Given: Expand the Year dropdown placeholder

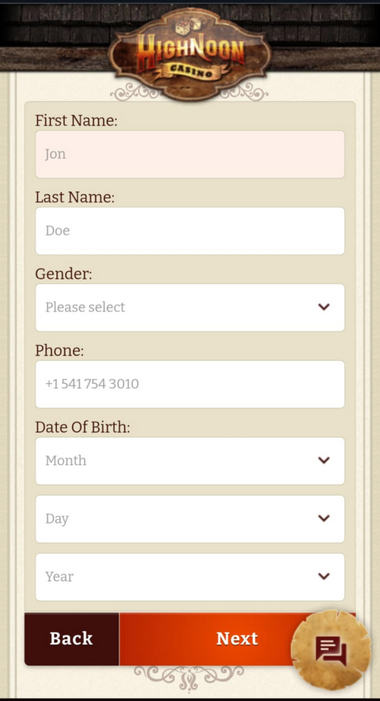Looking at the screenshot, I should (x=190, y=577).
